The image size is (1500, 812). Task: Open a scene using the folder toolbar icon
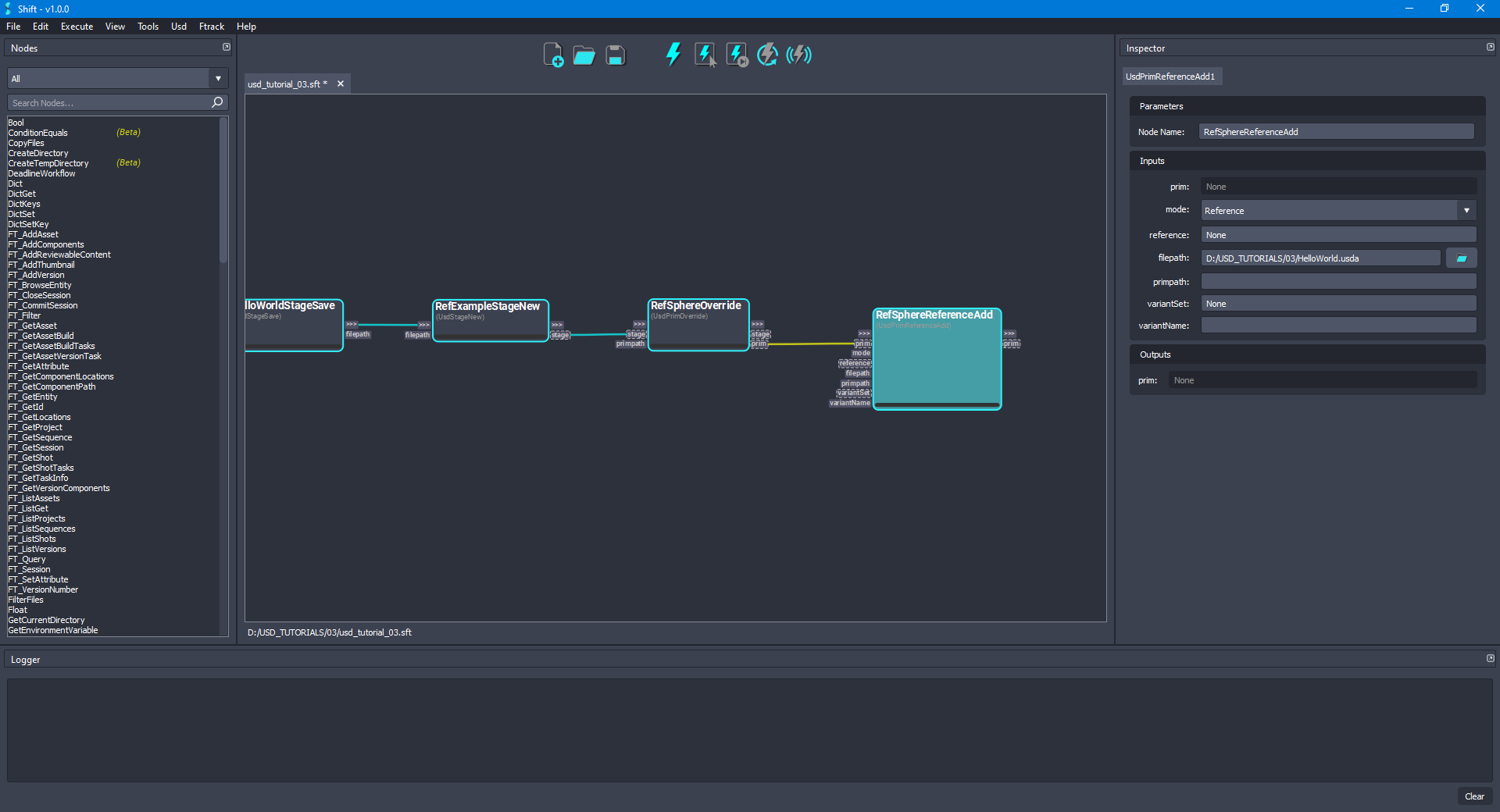point(584,55)
